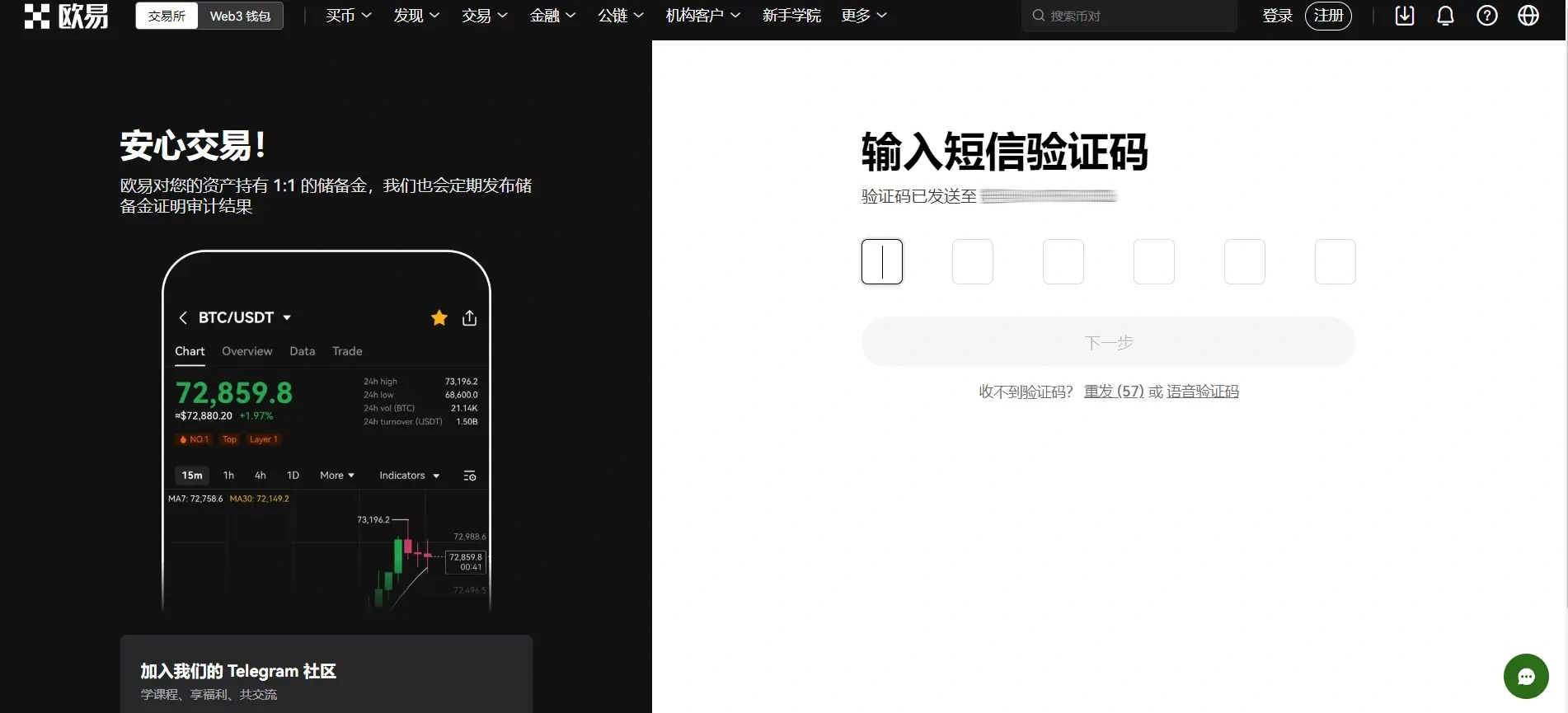
Task: Open the app download icon
Action: 1404,16
